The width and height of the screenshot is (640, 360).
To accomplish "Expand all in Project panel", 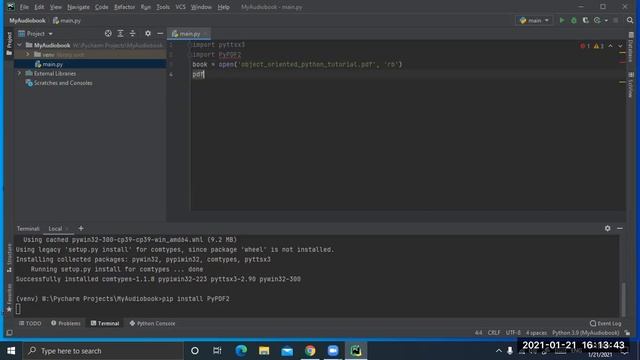I will pyautogui.click(x=120, y=33).
